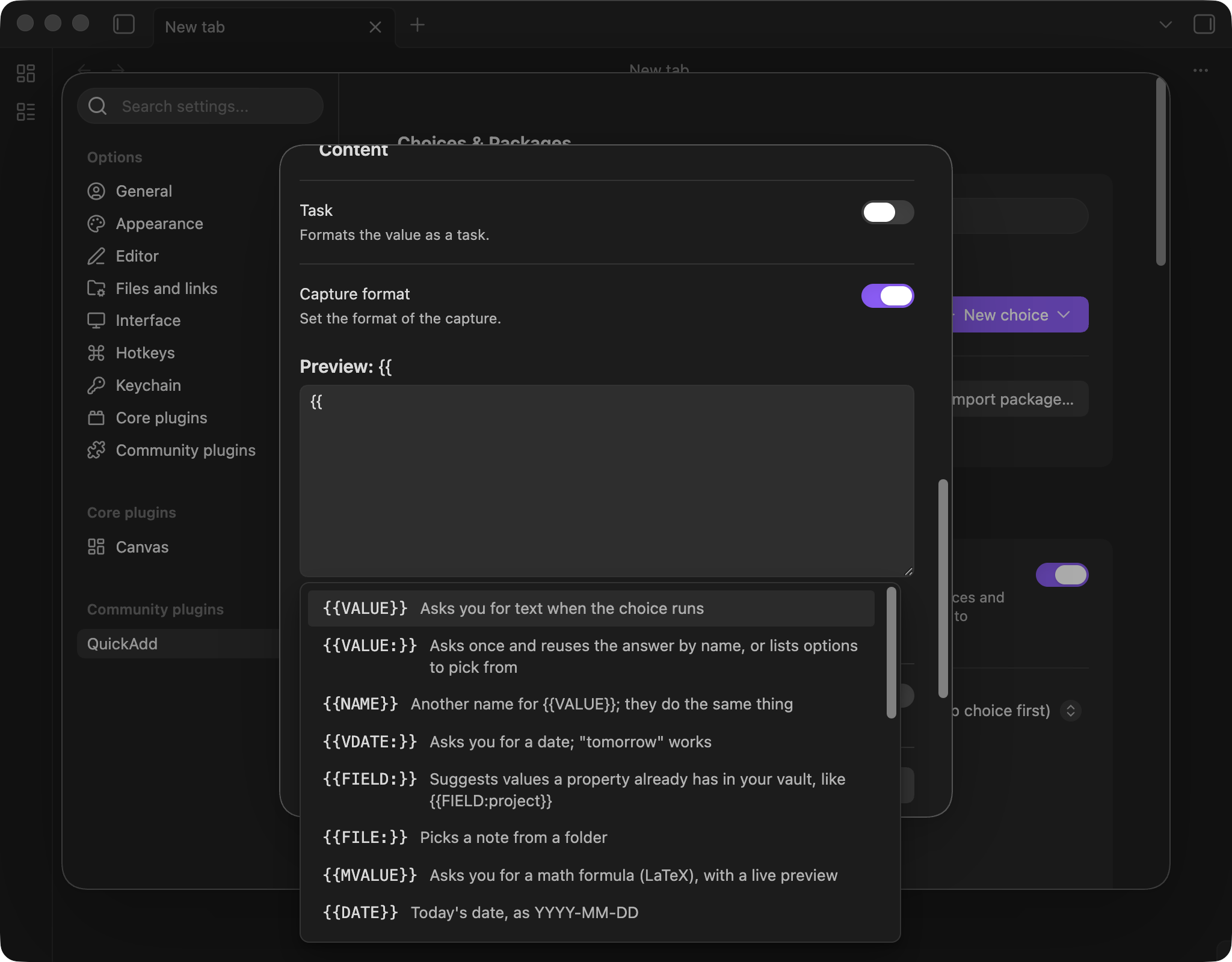Click the Community plugins puzzle icon
1232x962 pixels.
(96, 450)
